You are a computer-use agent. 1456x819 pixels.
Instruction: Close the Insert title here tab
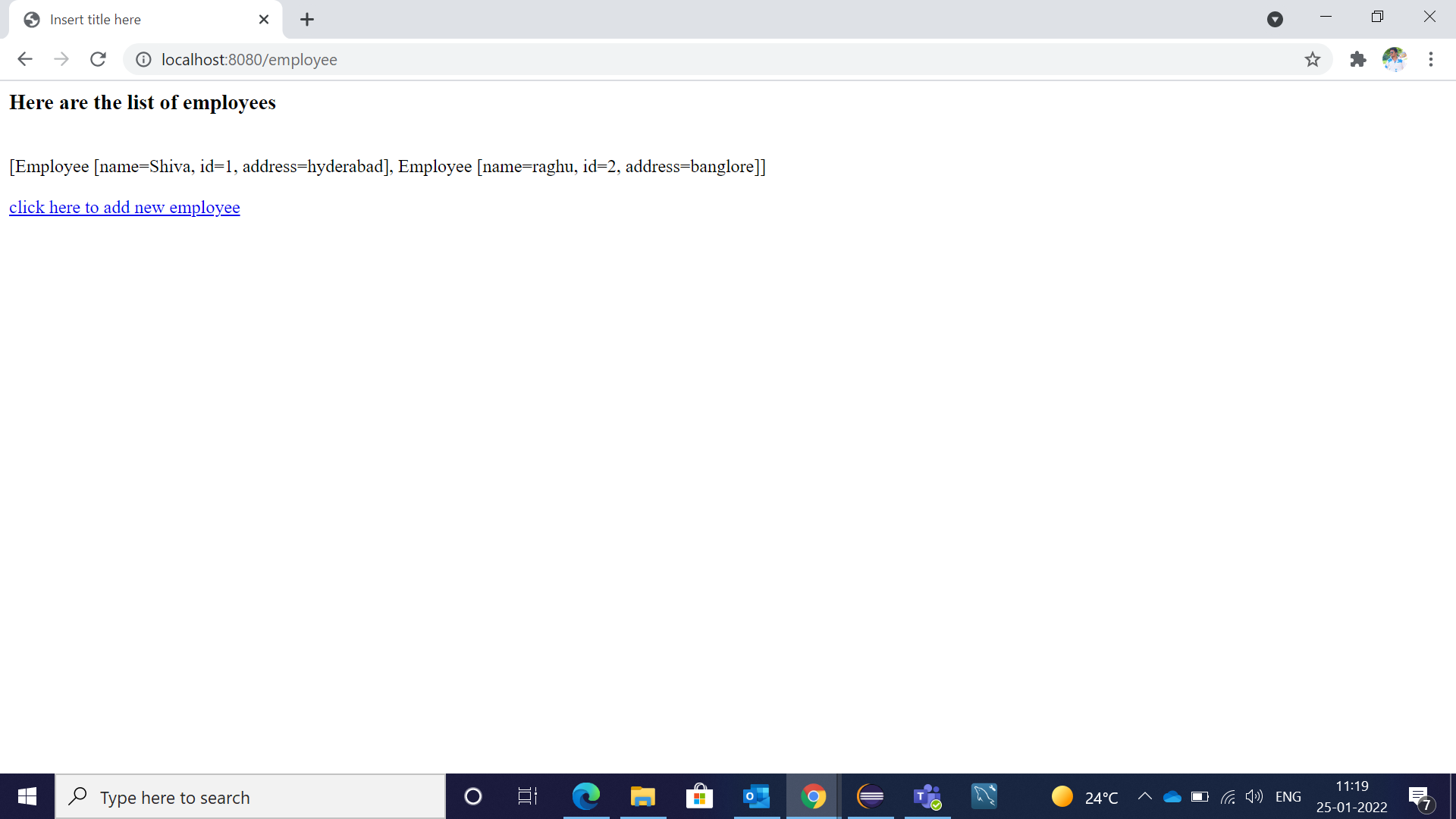point(263,20)
